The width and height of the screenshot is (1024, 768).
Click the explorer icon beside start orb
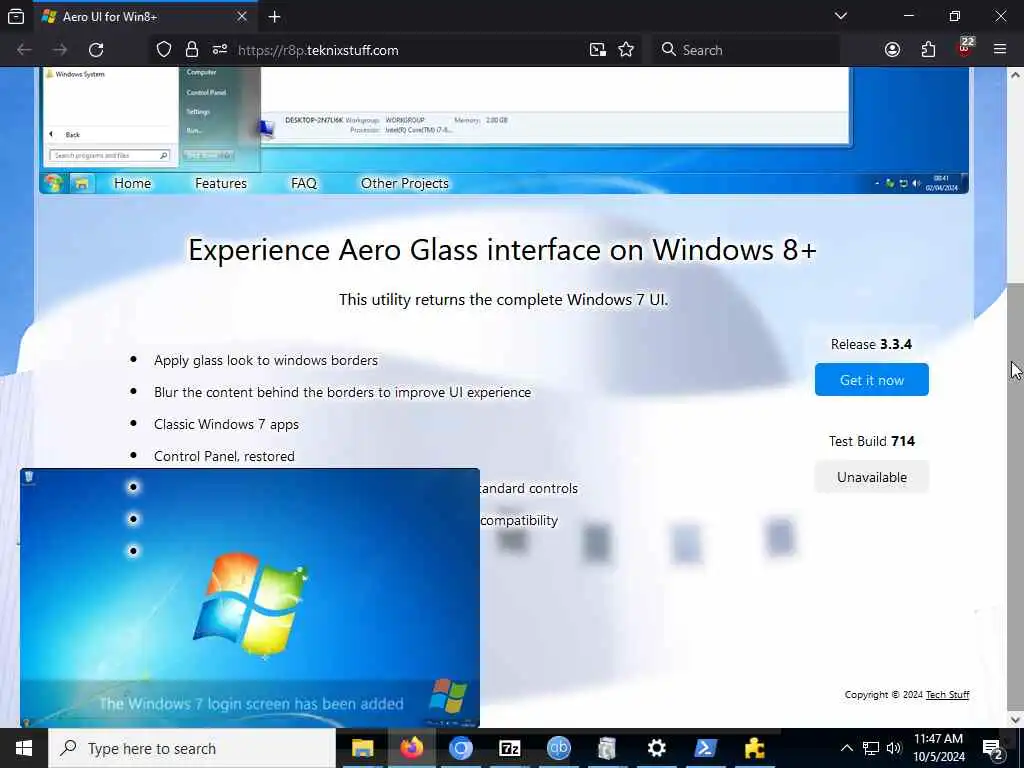pyautogui.click(x=82, y=184)
